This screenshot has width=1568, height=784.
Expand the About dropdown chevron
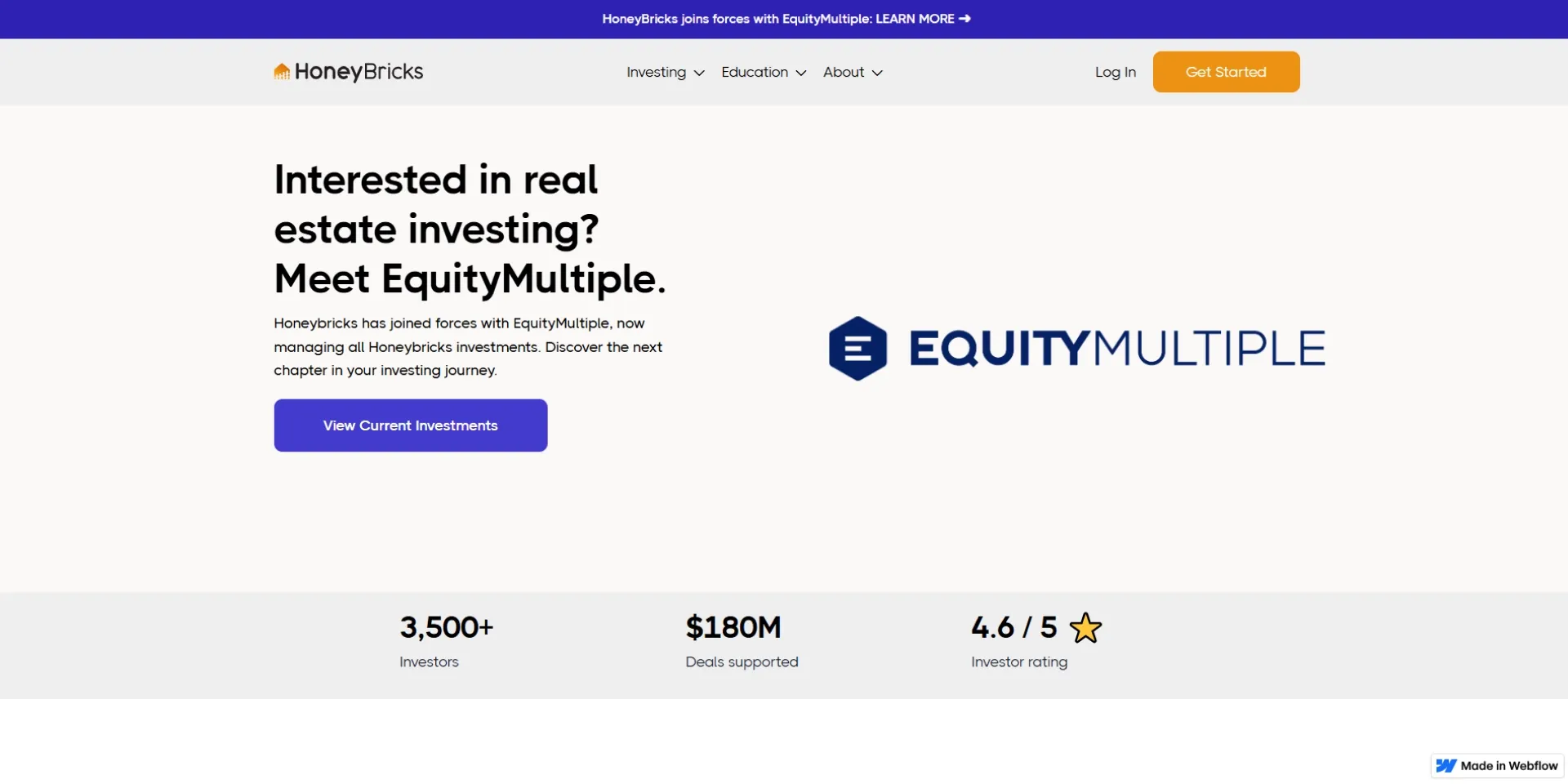click(877, 73)
